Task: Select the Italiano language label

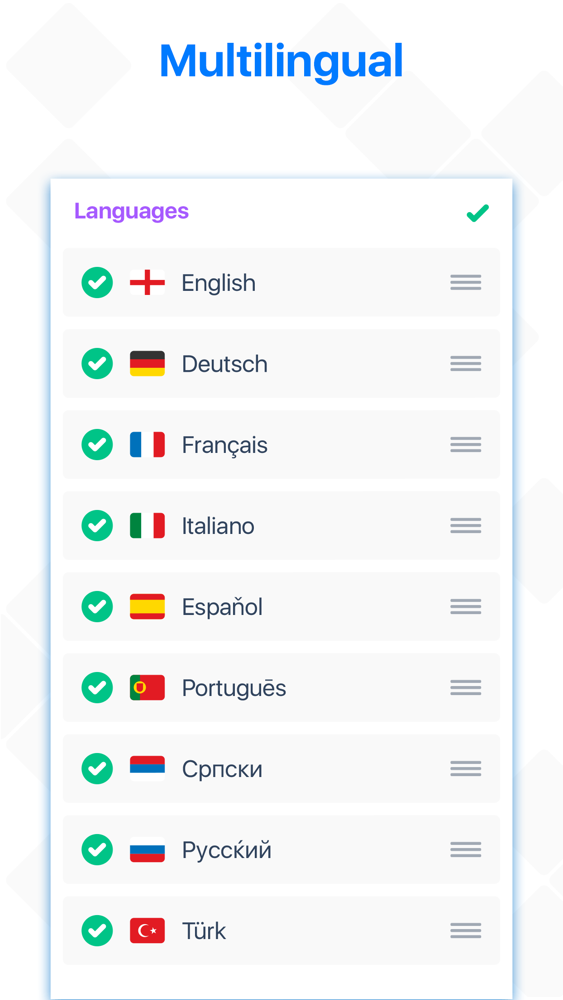Action: coord(218,526)
